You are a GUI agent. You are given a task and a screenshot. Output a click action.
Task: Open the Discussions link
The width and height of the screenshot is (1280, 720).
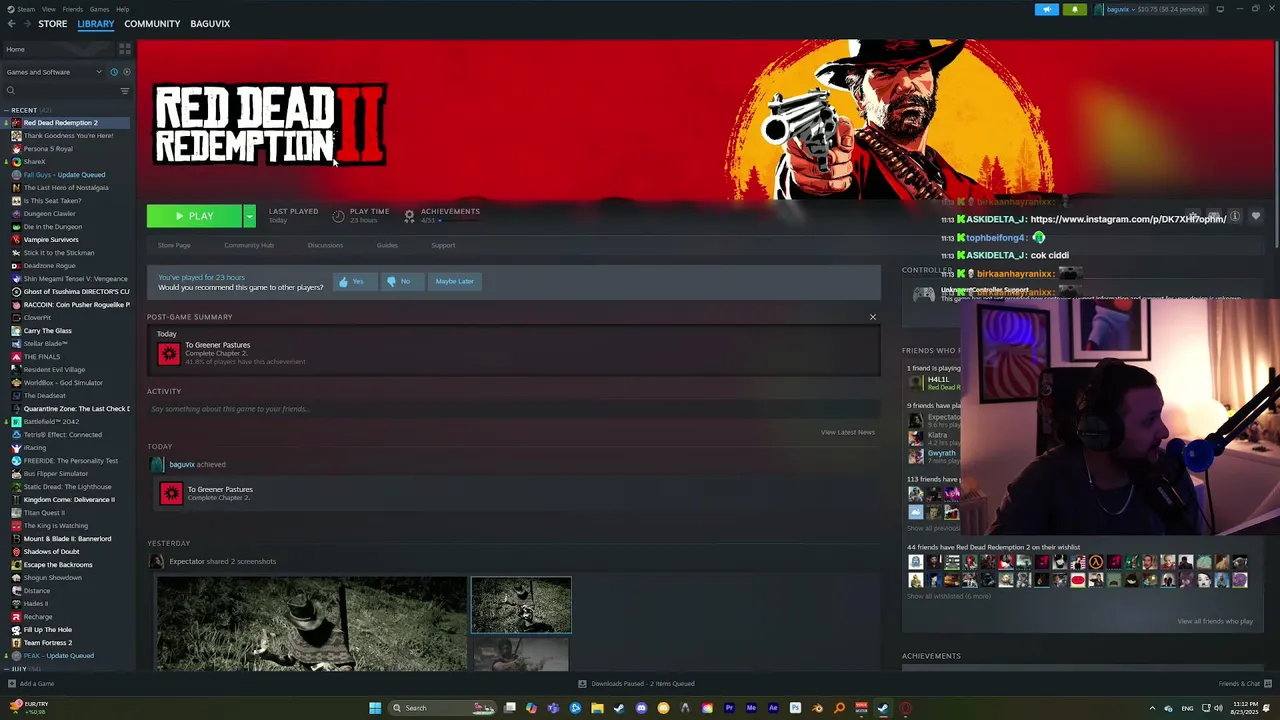[325, 245]
